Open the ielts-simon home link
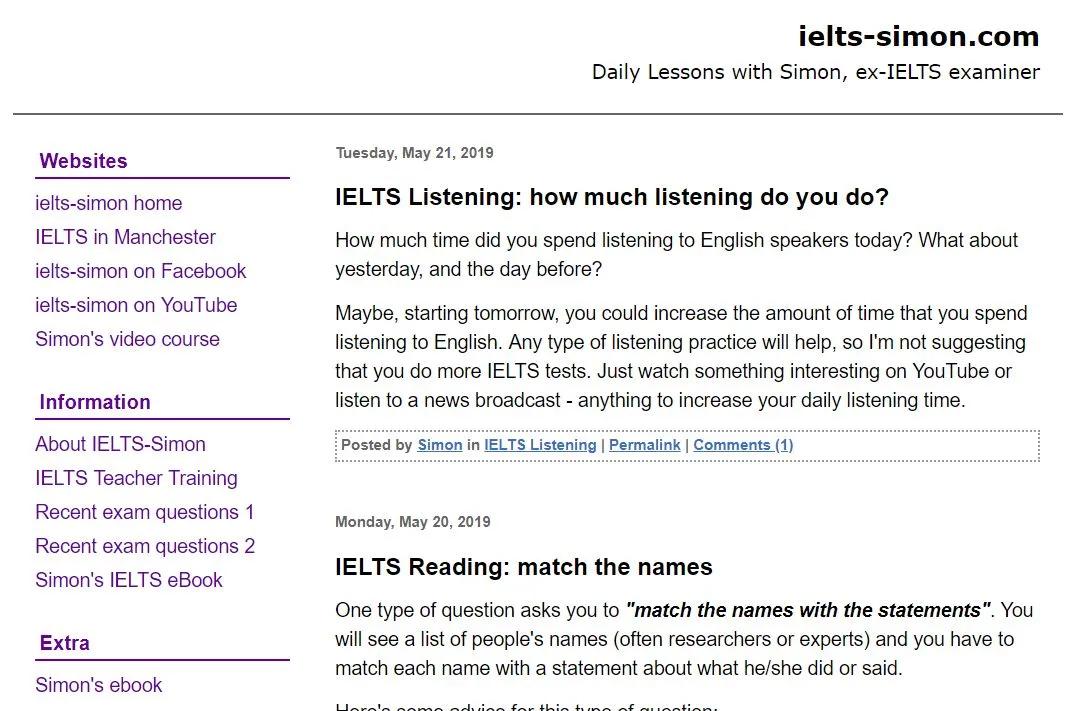The width and height of the screenshot is (1070, 711). coord(109,203)
